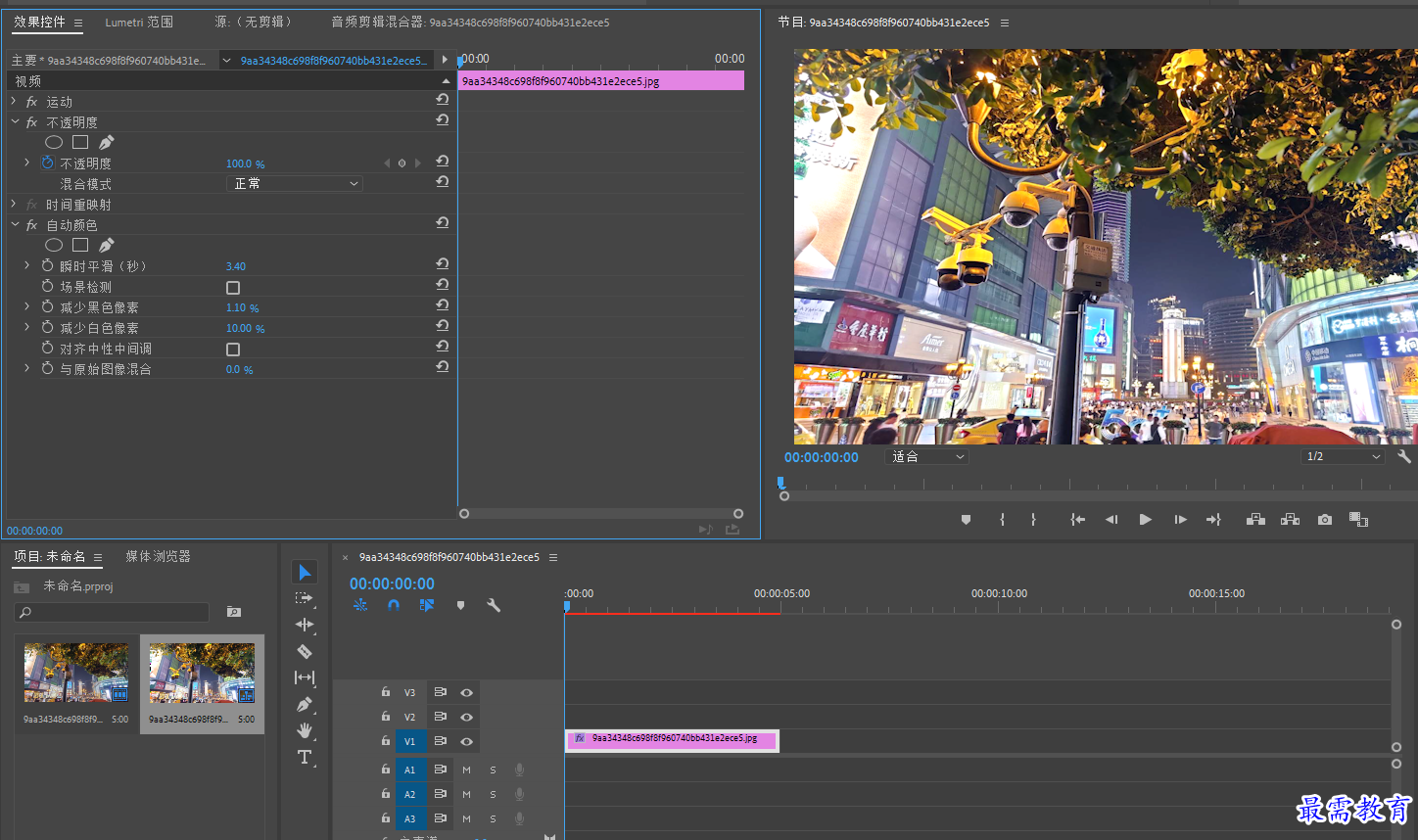Image resolution: width=1418 pixels, height=840 pixels.
Task: Reset the Motion effect
Action: pyautogui.click(x=443, y=100)
